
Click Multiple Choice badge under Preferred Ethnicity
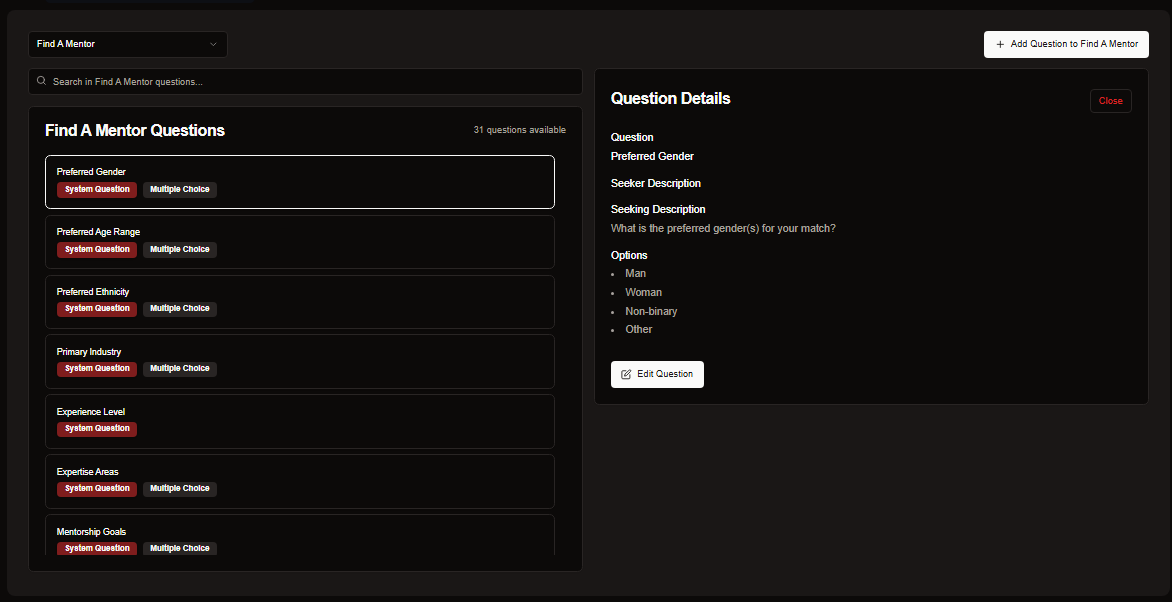pyautogui.click(x=180, y=309)
